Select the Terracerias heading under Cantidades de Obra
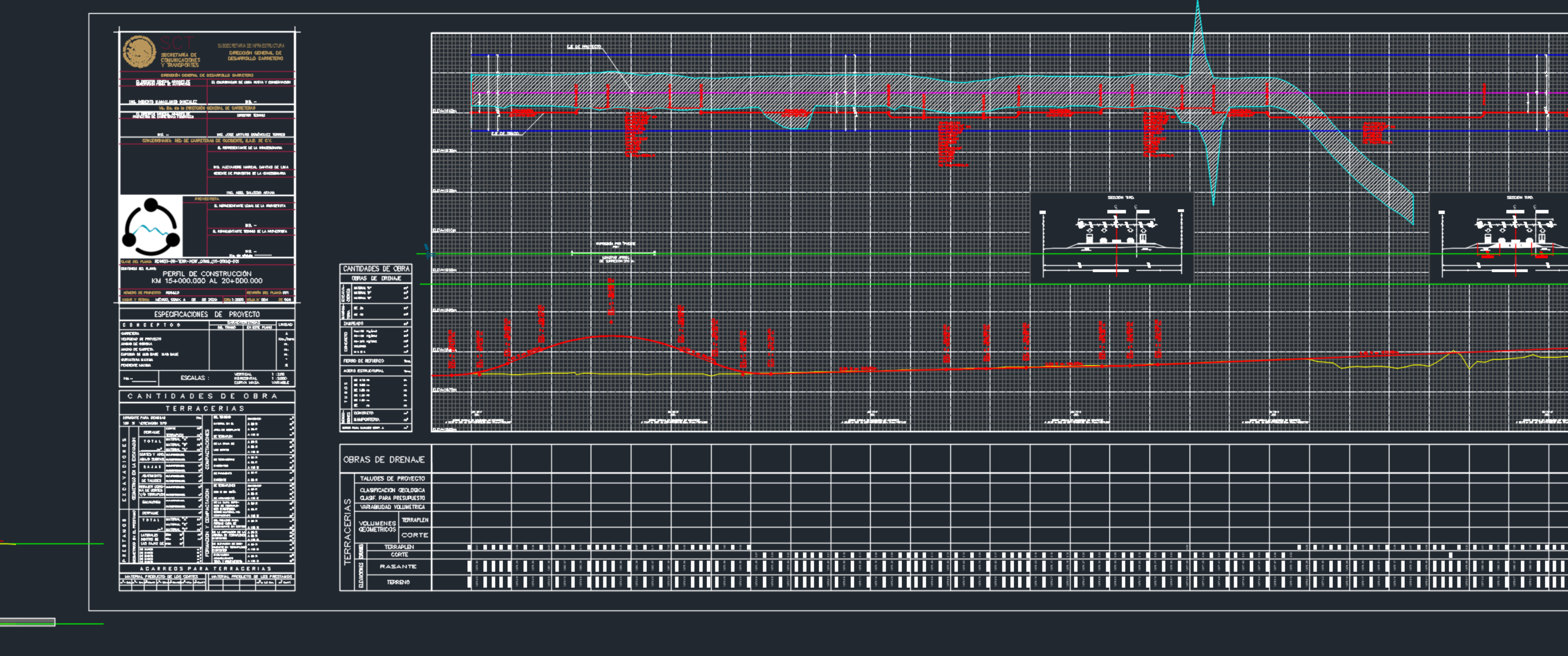The image size is (1568, 656). [x=206, y=408]
